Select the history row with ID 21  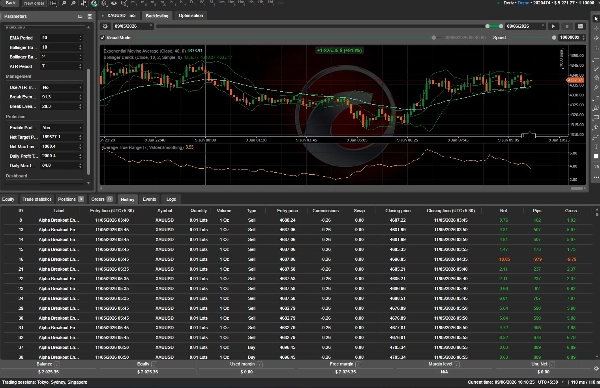(298, 269)
